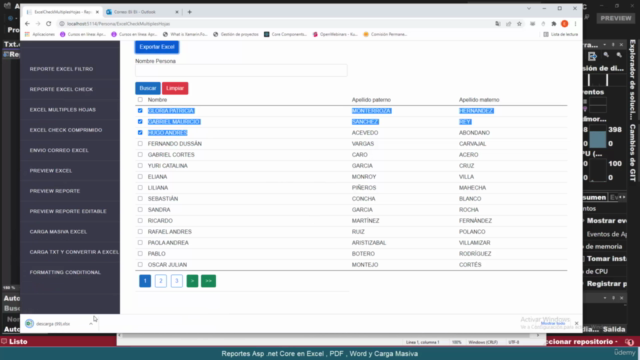Open the Aplicaciones bookmark shortcut
640x360 pixels.
pyautogui.click(x=40, y=34)
